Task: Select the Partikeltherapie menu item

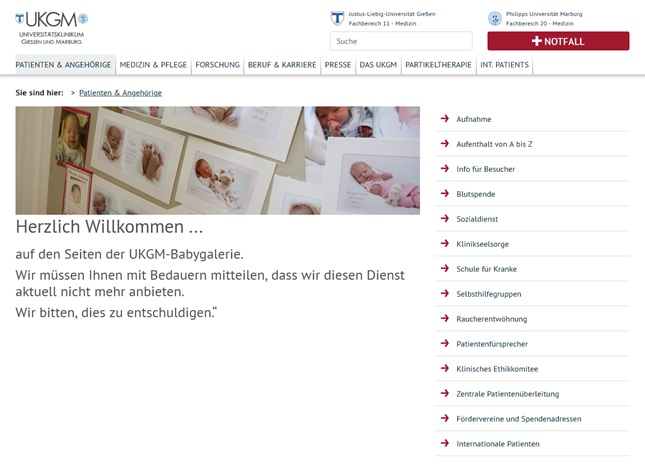Action: pyautogui.click(x=438, y=65)
